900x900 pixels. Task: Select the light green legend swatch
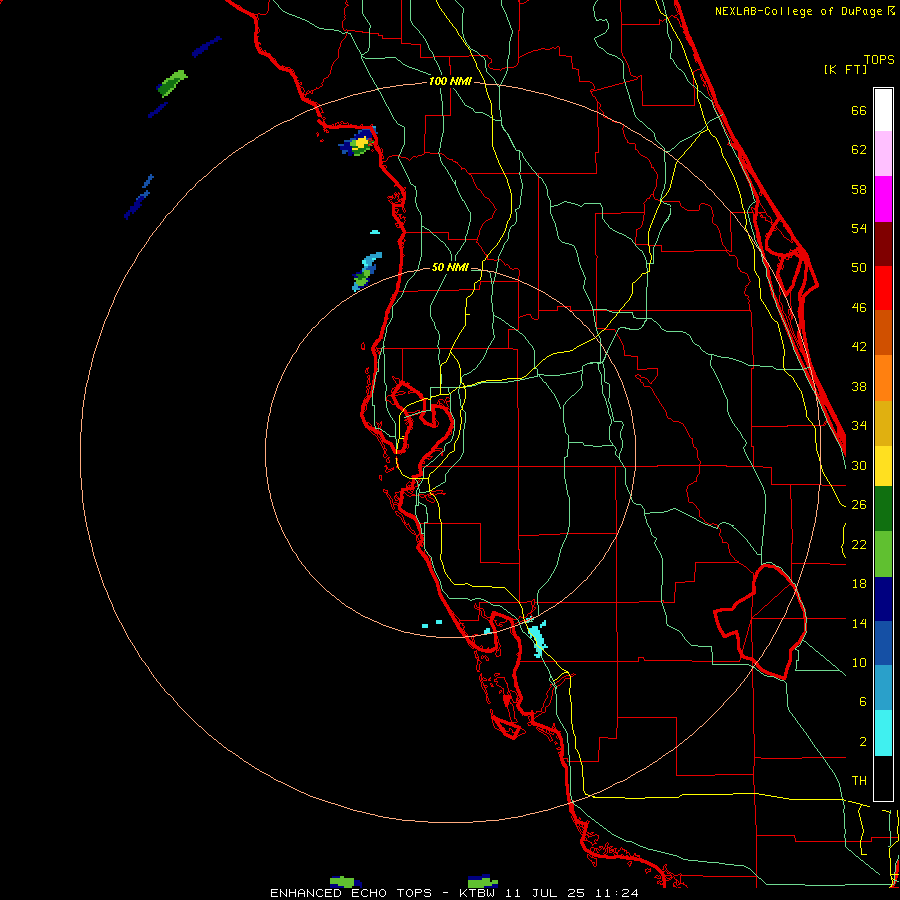(x=883, y=554)
